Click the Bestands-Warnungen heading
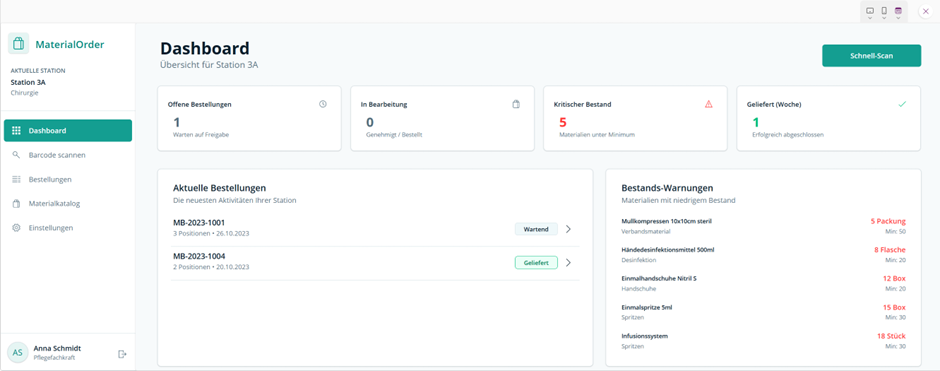 click(x=667, y=188)
